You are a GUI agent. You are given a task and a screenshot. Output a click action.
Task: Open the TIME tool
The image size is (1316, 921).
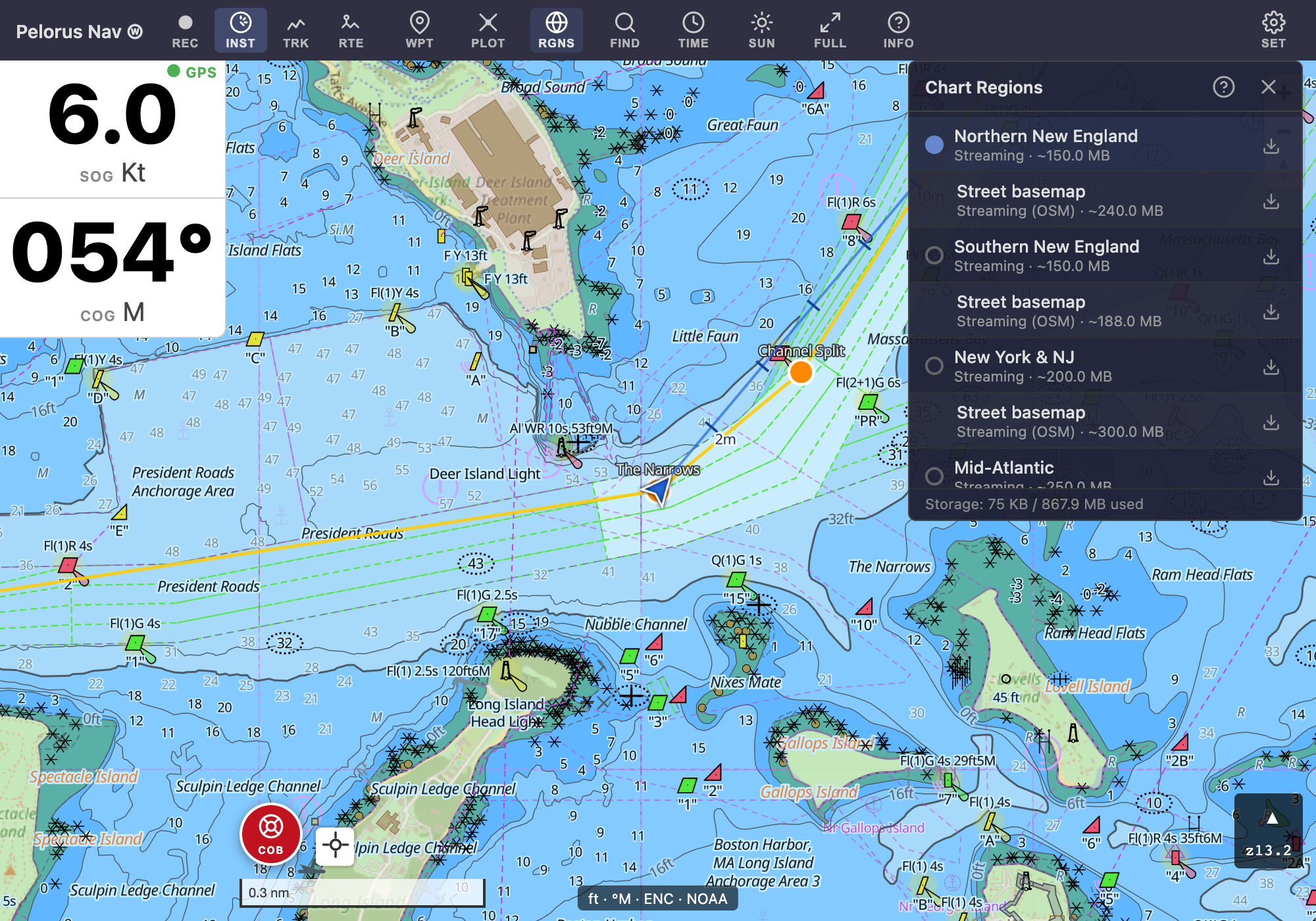[x=693, y=31]
